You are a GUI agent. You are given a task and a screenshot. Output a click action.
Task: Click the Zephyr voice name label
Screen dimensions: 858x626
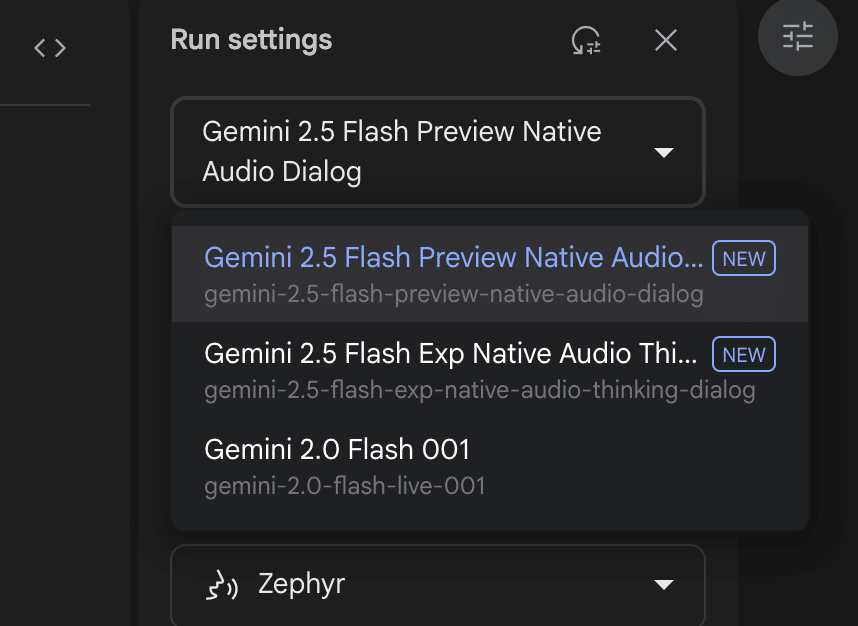[x=301, y=584]
